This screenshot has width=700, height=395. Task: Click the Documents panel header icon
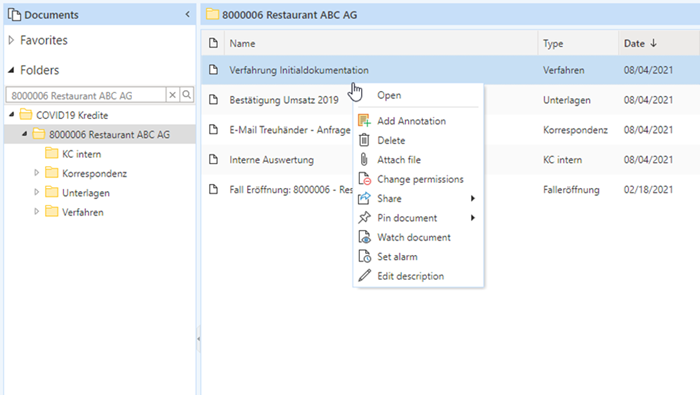(14, 15)
